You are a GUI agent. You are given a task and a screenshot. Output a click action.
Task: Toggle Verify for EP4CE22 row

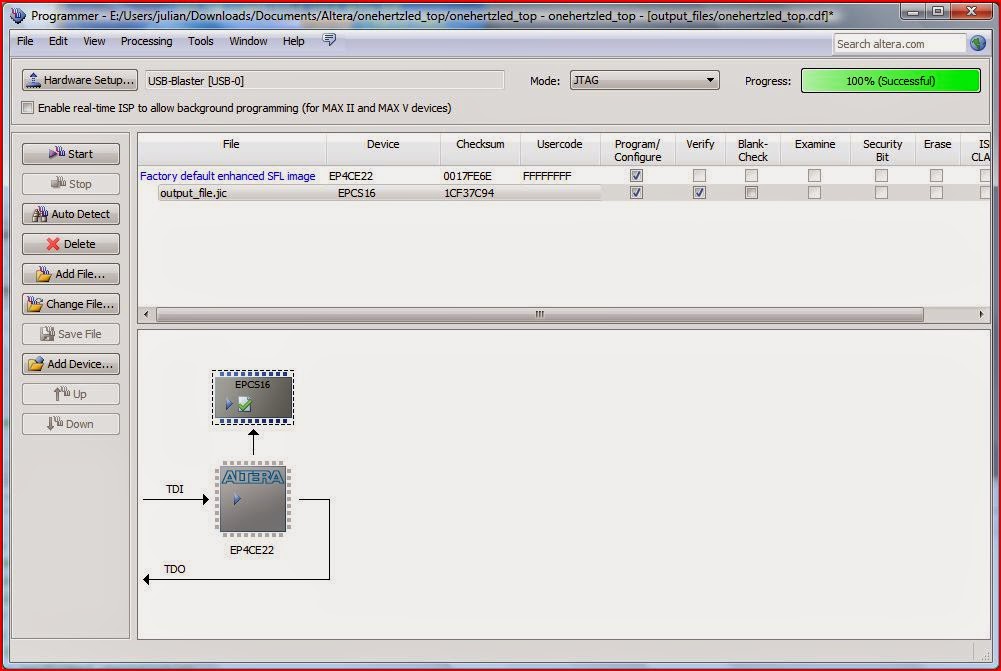click(x=700, y=176)
